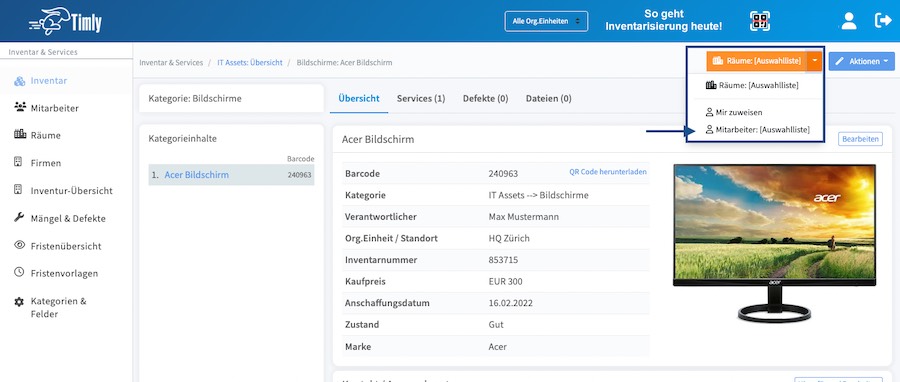Screen dimensions: 900x382
Task: Open the QR code scanner icon
Action: point(759,21)
